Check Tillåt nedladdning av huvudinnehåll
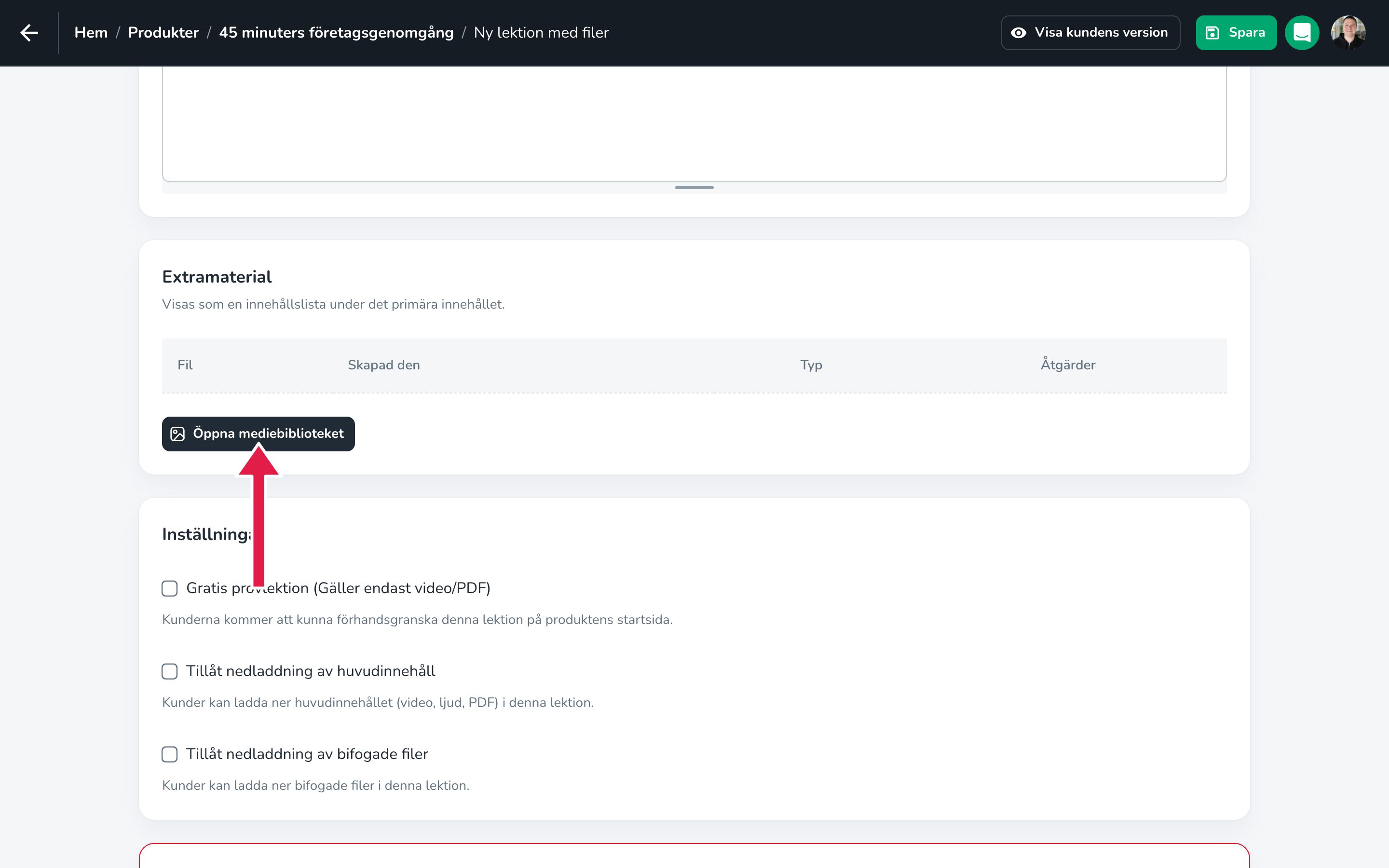This screenshot has height=868, width=1389. (x=169, y=671)
